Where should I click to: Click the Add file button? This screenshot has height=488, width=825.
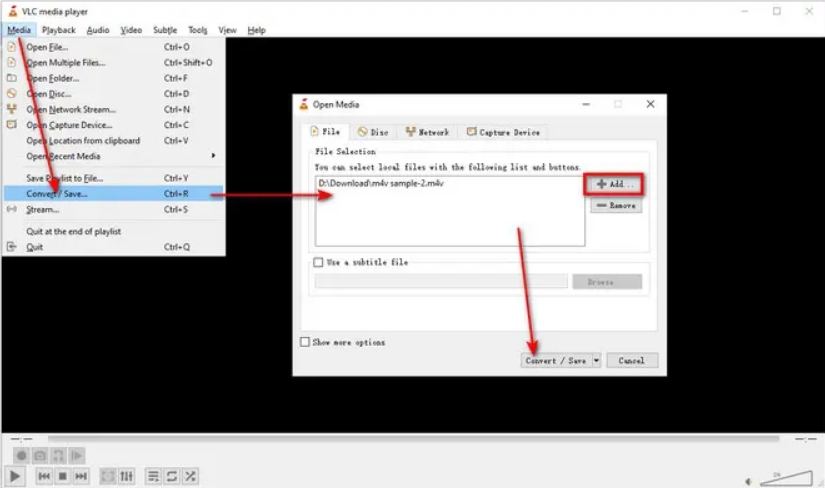coord(613,184)
